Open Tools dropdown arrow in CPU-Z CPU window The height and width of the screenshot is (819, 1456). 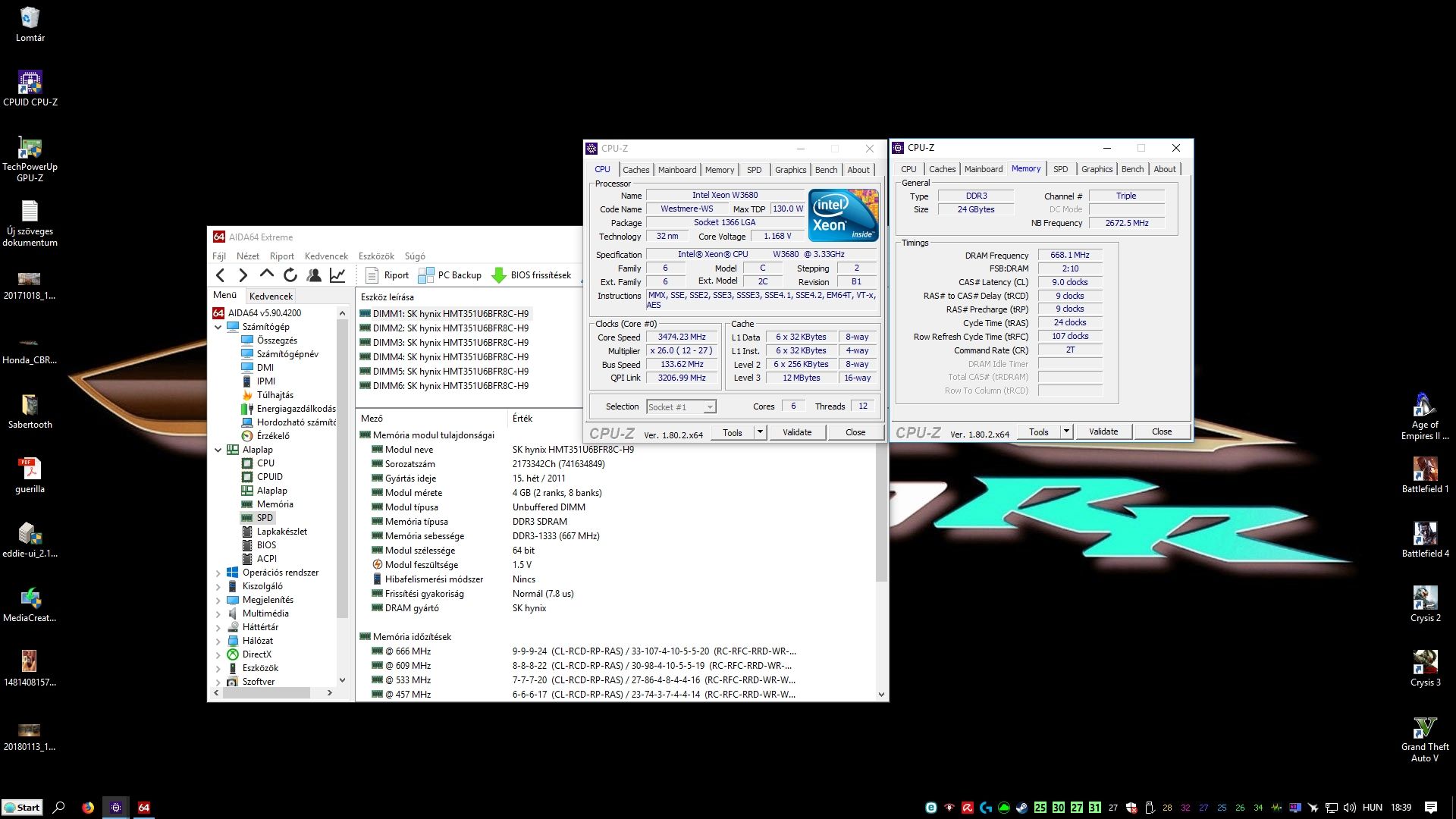(759, 432)
